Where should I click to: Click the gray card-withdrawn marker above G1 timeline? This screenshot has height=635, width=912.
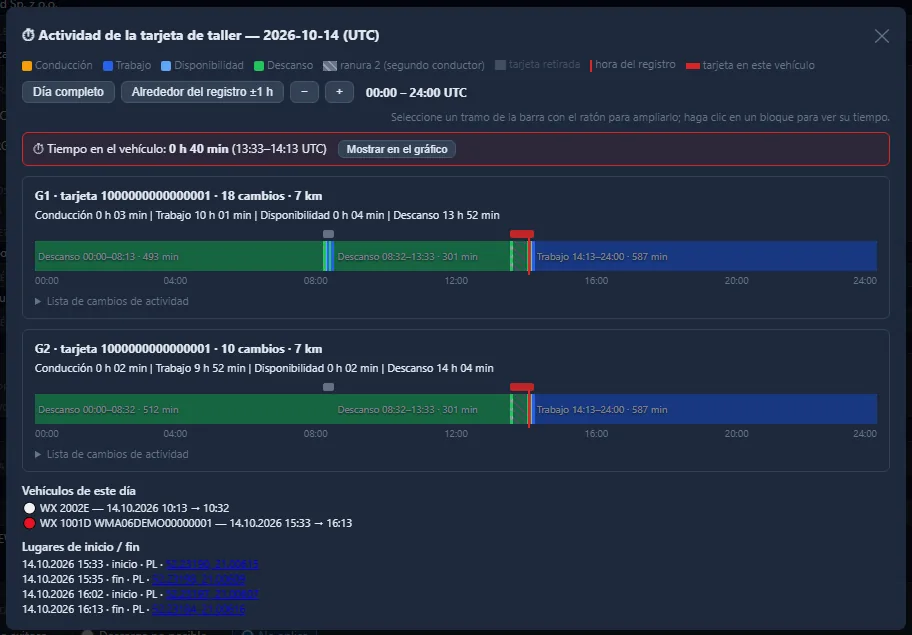coord(329,234)
